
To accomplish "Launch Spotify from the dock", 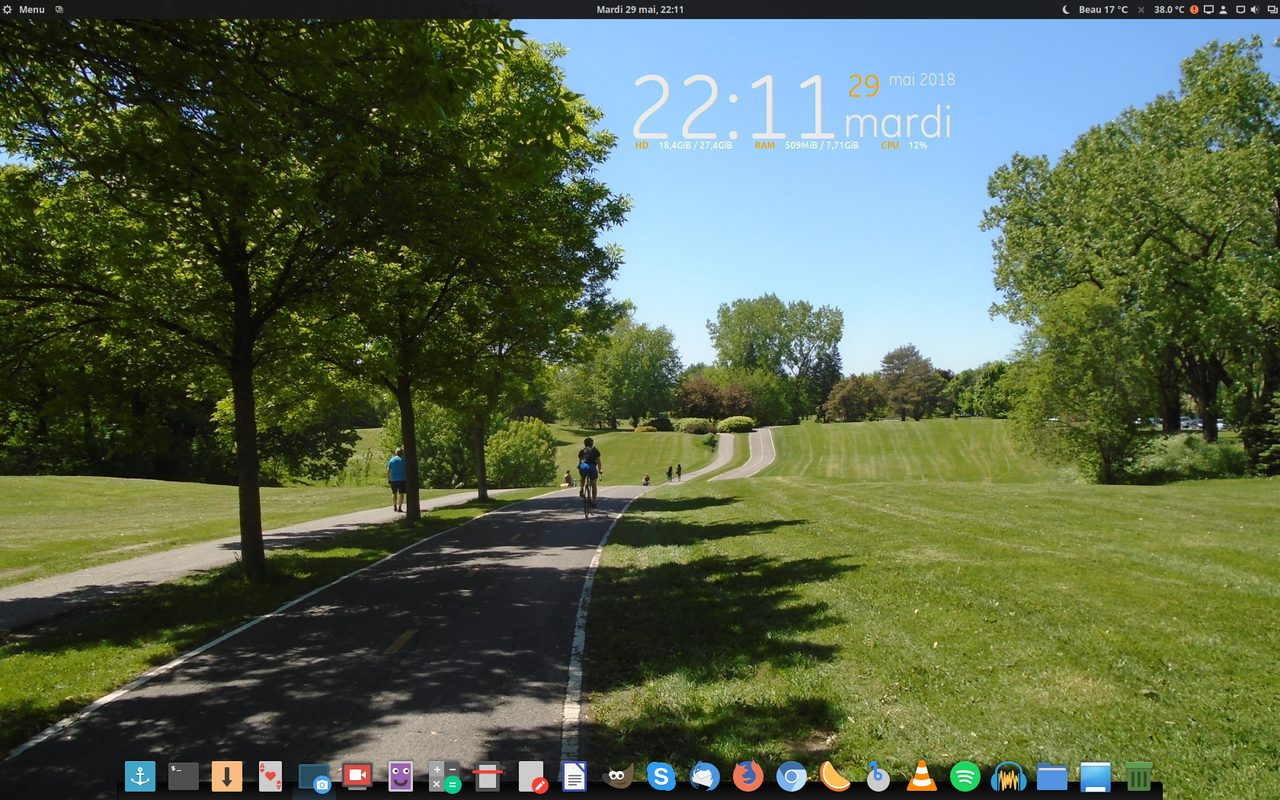I will pyautogui.click(x=965, y=776).
